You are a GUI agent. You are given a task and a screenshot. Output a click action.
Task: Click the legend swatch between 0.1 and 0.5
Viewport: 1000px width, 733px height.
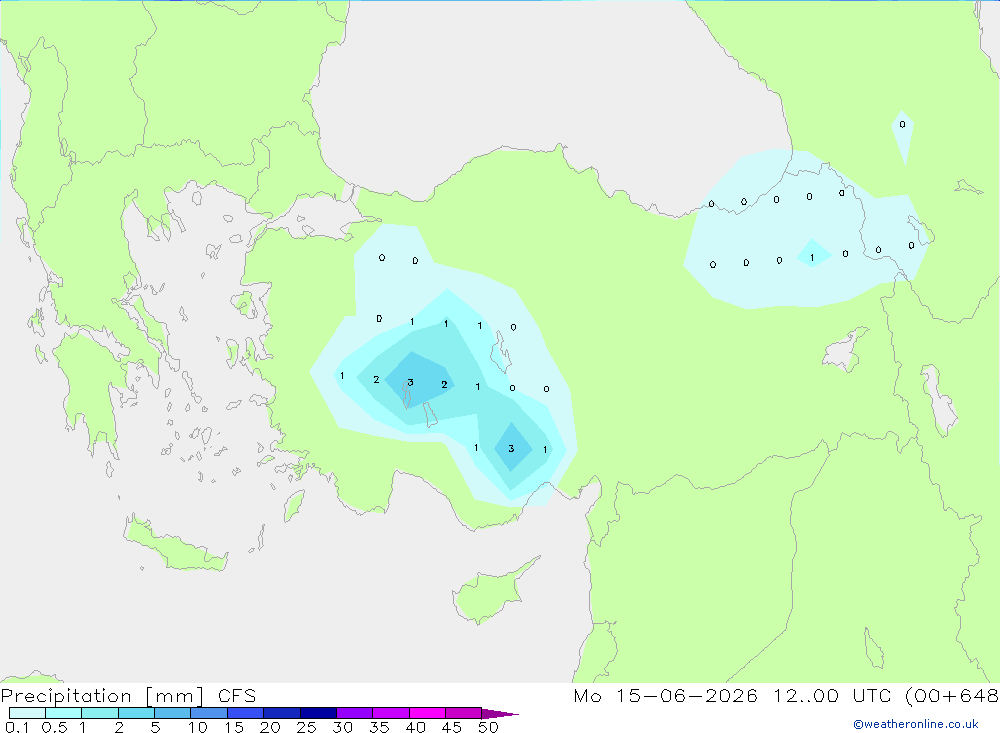coord(27,713)
